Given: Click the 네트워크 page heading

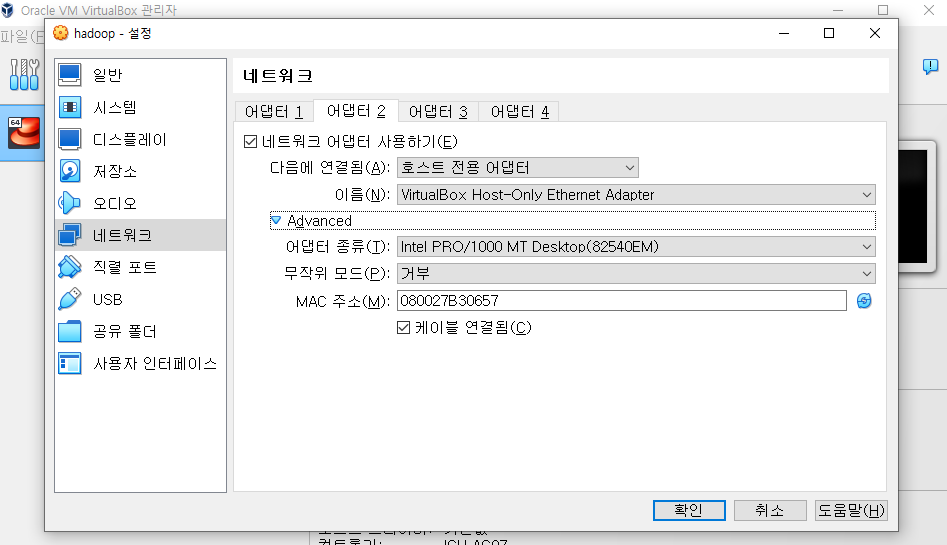Looking at the screenshot, I should click(278, 76).
